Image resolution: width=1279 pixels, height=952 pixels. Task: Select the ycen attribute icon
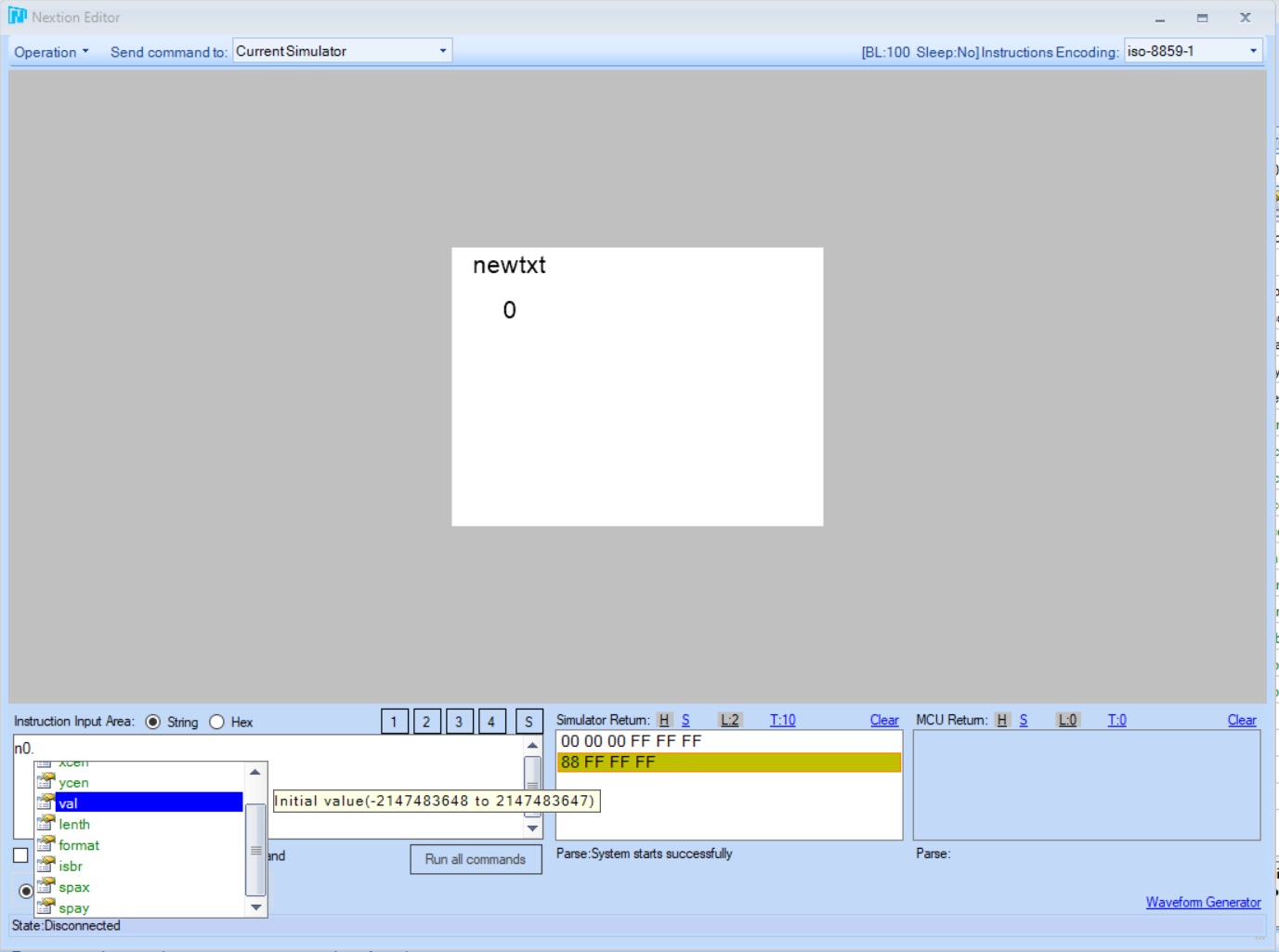46,782
